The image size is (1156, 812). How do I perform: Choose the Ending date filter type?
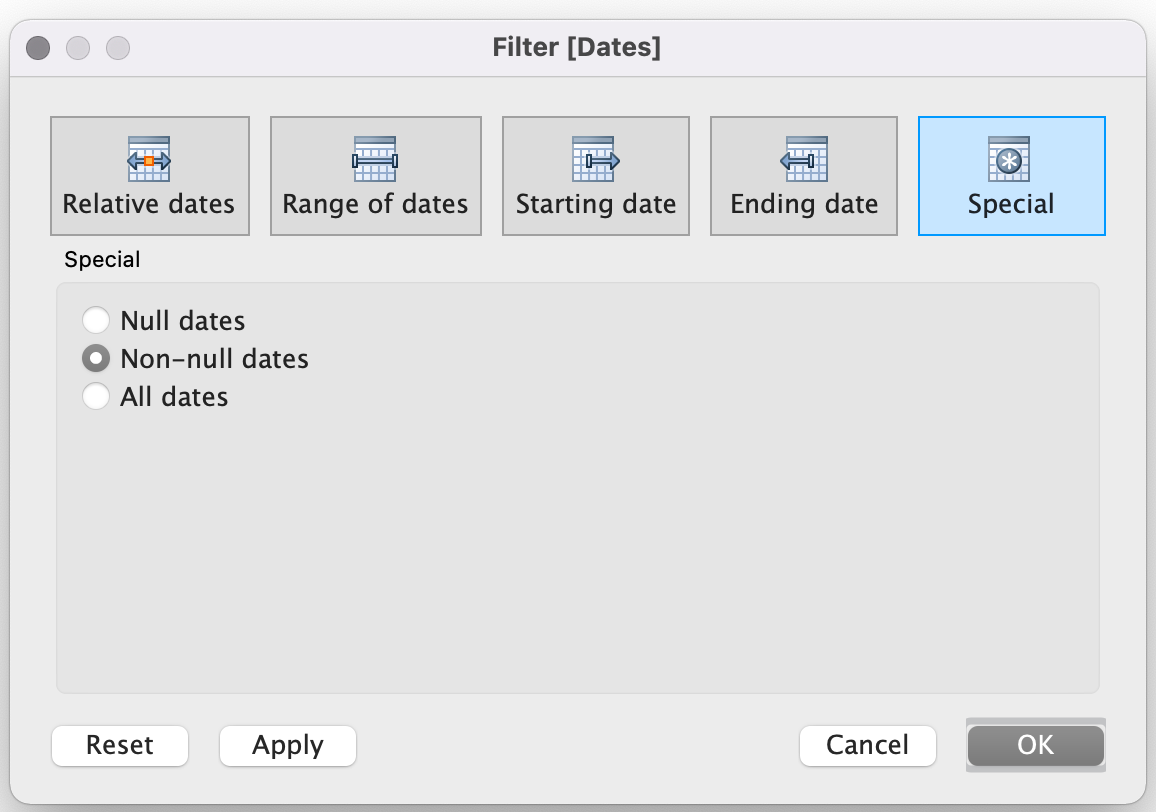point(803,176)
